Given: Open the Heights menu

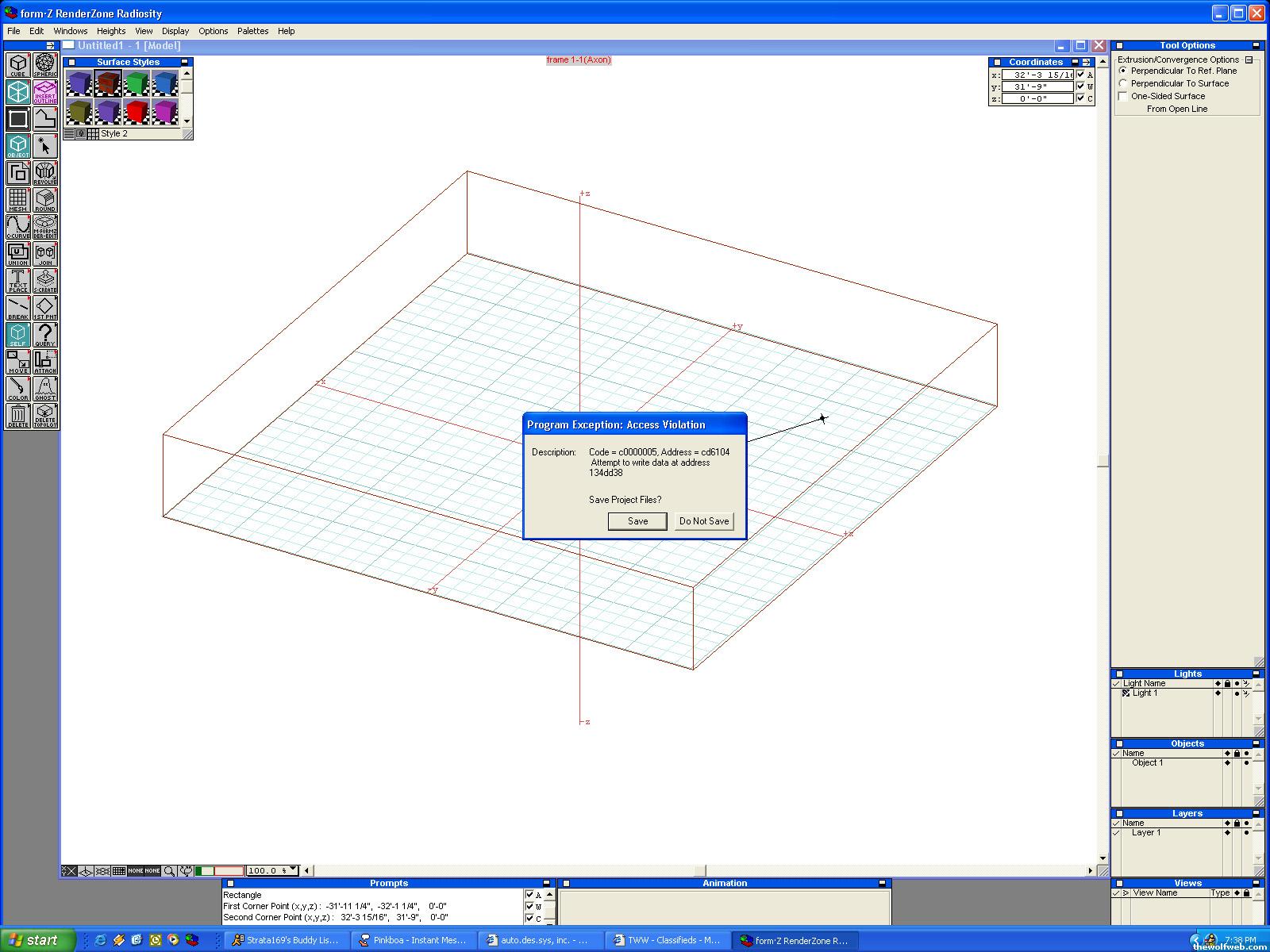Looking at the screenshot, I should pyautogui.click(x=111, y=31).
